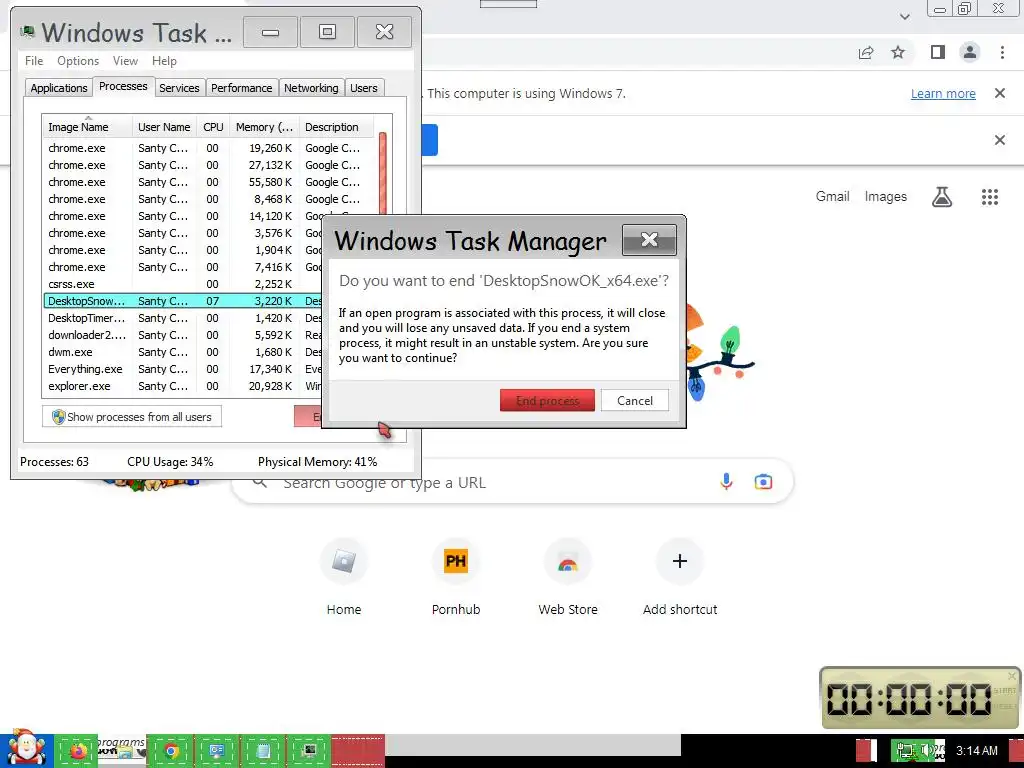The image size is (1024, 768).
Task: Click the volume speaker icon in tray
Action: click(x=927, y=751)
